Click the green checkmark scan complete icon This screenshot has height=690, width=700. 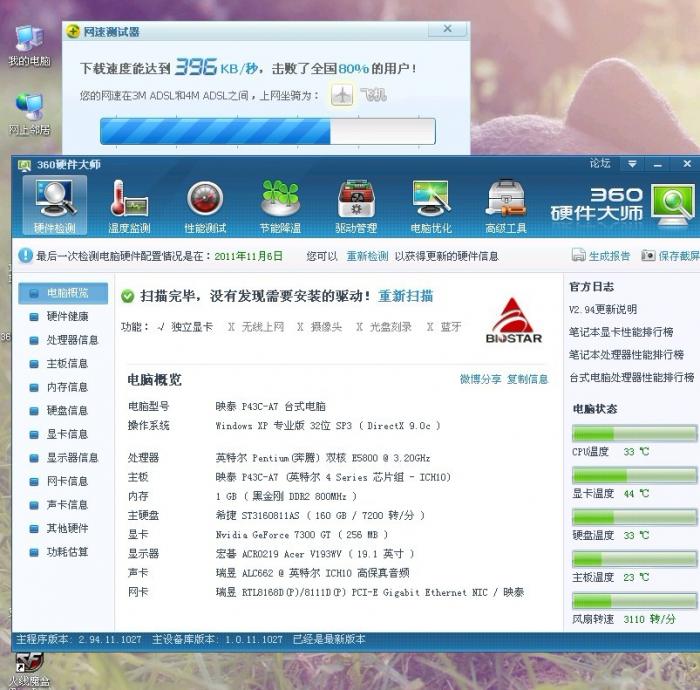[x=128, y=296]
